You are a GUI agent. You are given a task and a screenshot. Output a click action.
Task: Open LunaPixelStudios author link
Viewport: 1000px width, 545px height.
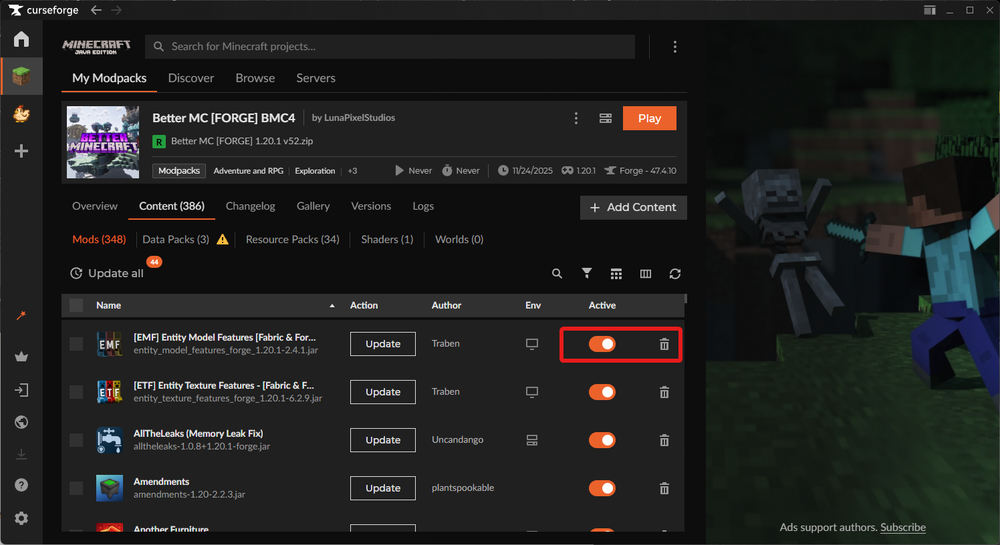pos(360,118)
